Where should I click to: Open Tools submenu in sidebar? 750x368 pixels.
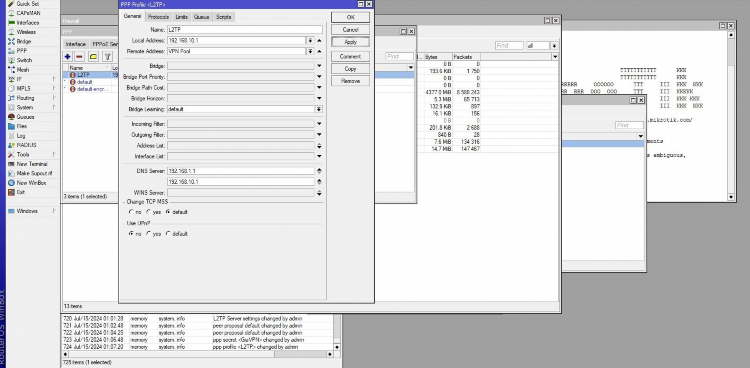tap(23, 155)
